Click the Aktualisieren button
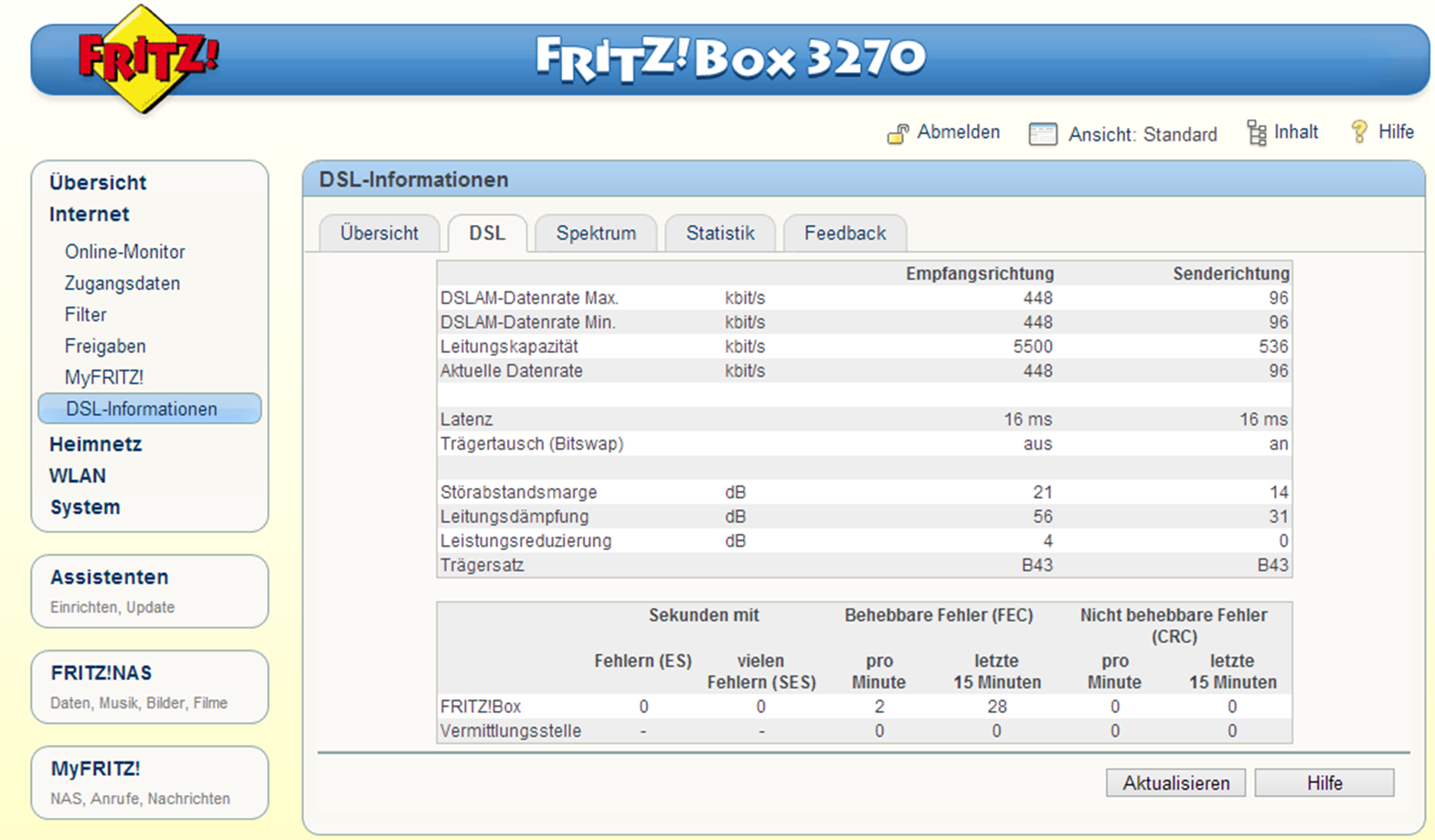The width and height of the screenshot is (1435, 840). point(1176,783)
